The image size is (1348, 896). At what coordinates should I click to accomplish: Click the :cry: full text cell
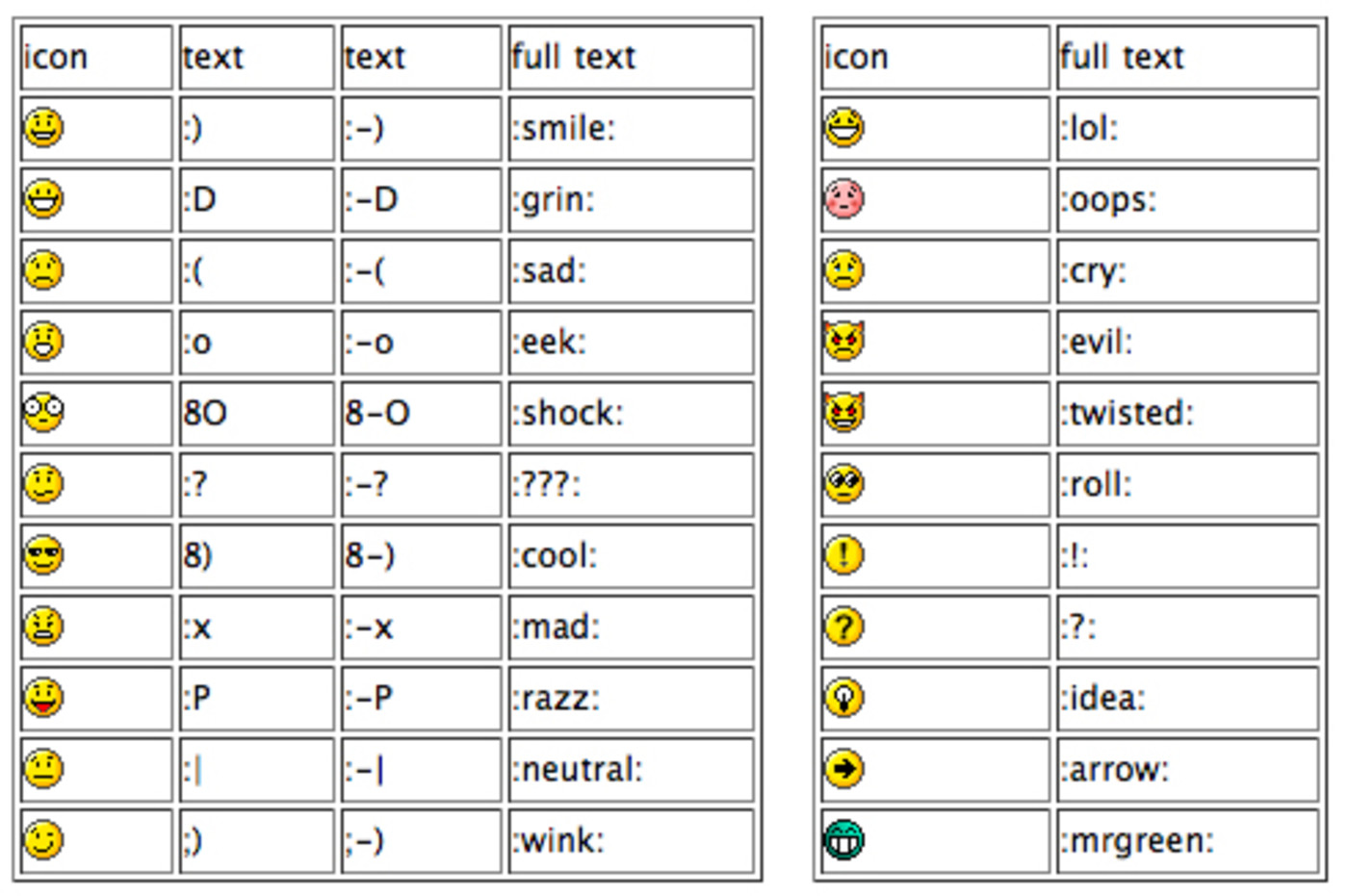click(1186, 270)
